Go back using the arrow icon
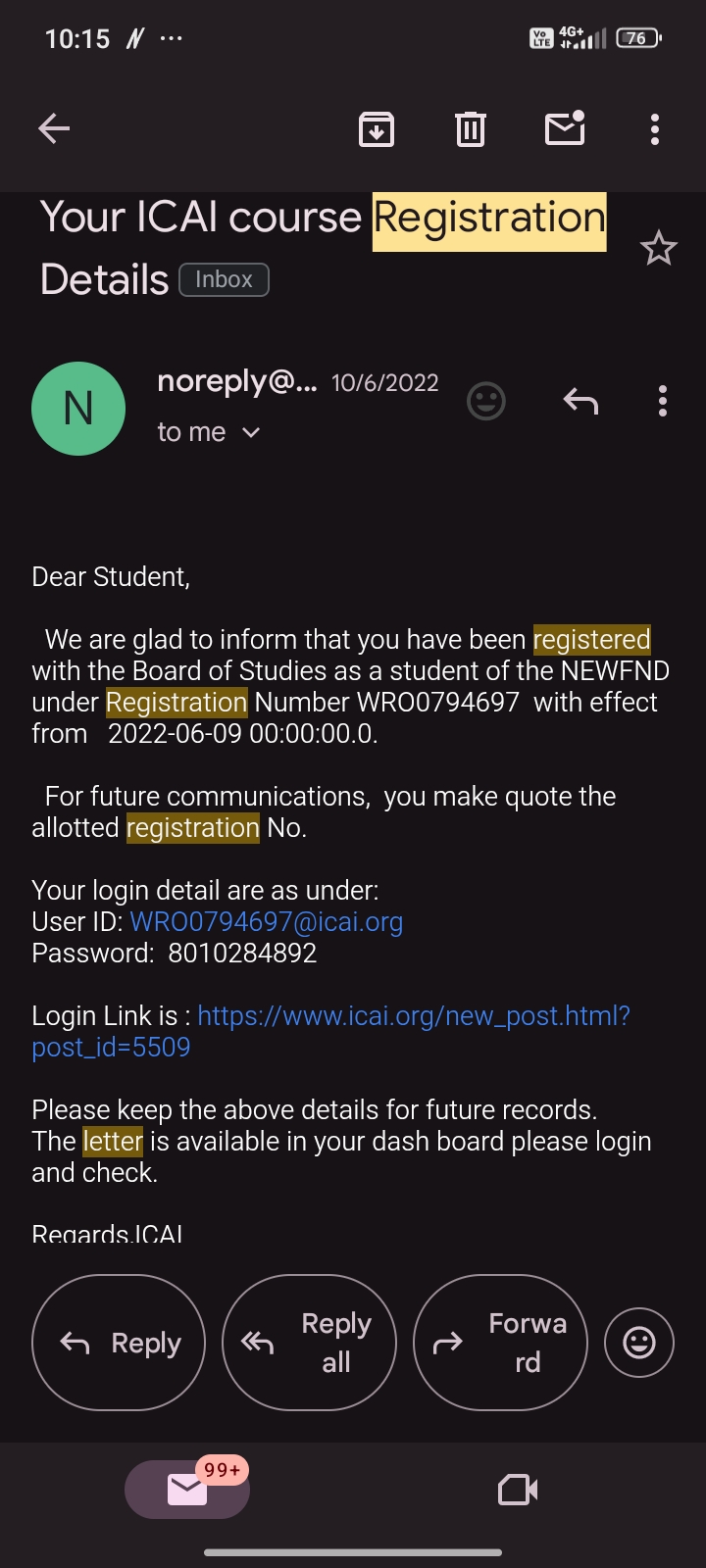Screen dimensions: 706x1568 pyautogui.click(x=54, y=128)
